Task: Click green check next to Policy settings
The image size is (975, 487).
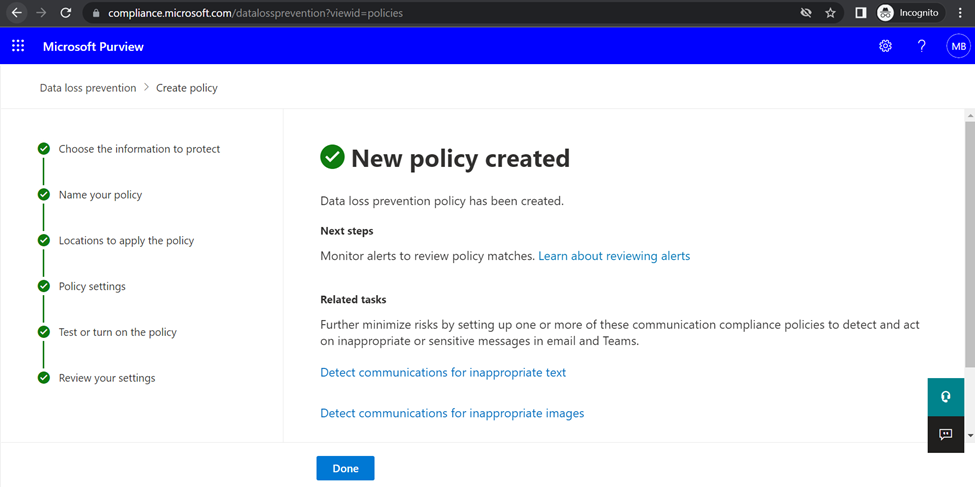Action: click(44, 286)
